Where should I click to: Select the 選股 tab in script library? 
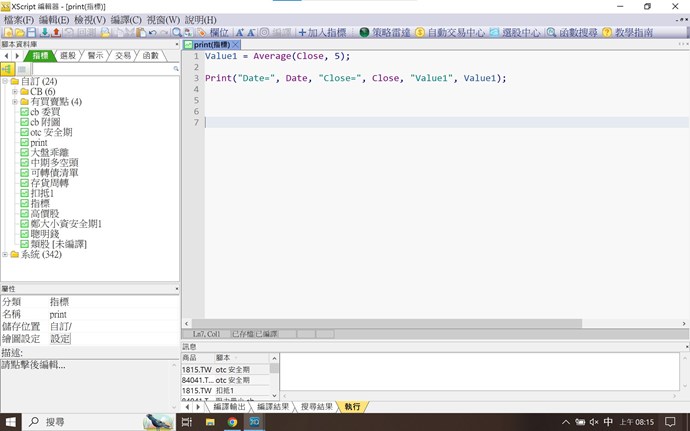[x=68, y=56]
